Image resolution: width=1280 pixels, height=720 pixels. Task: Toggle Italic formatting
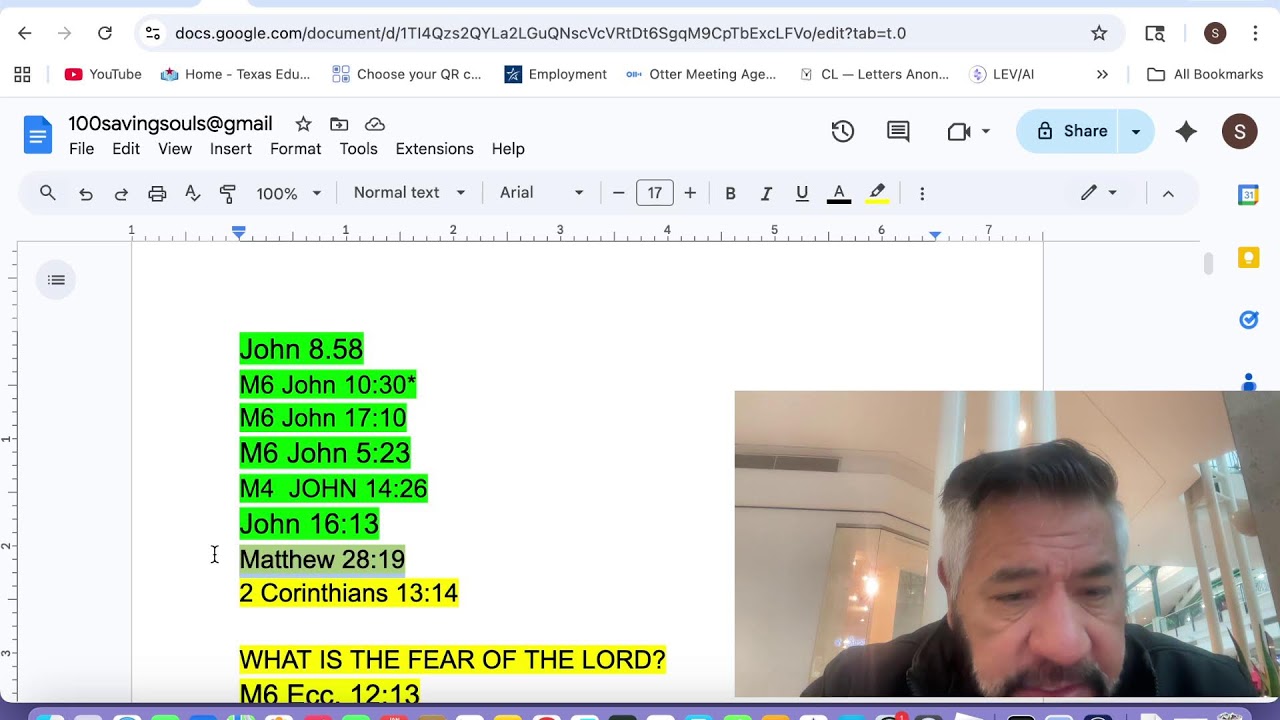point(766,193)
